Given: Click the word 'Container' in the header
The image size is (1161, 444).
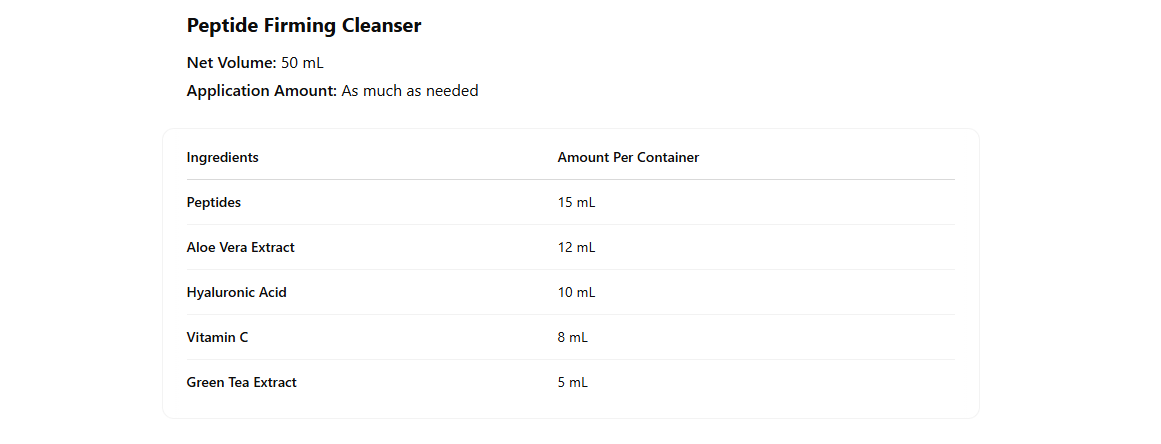Looking at the screenshot, I should pos(667,157).
